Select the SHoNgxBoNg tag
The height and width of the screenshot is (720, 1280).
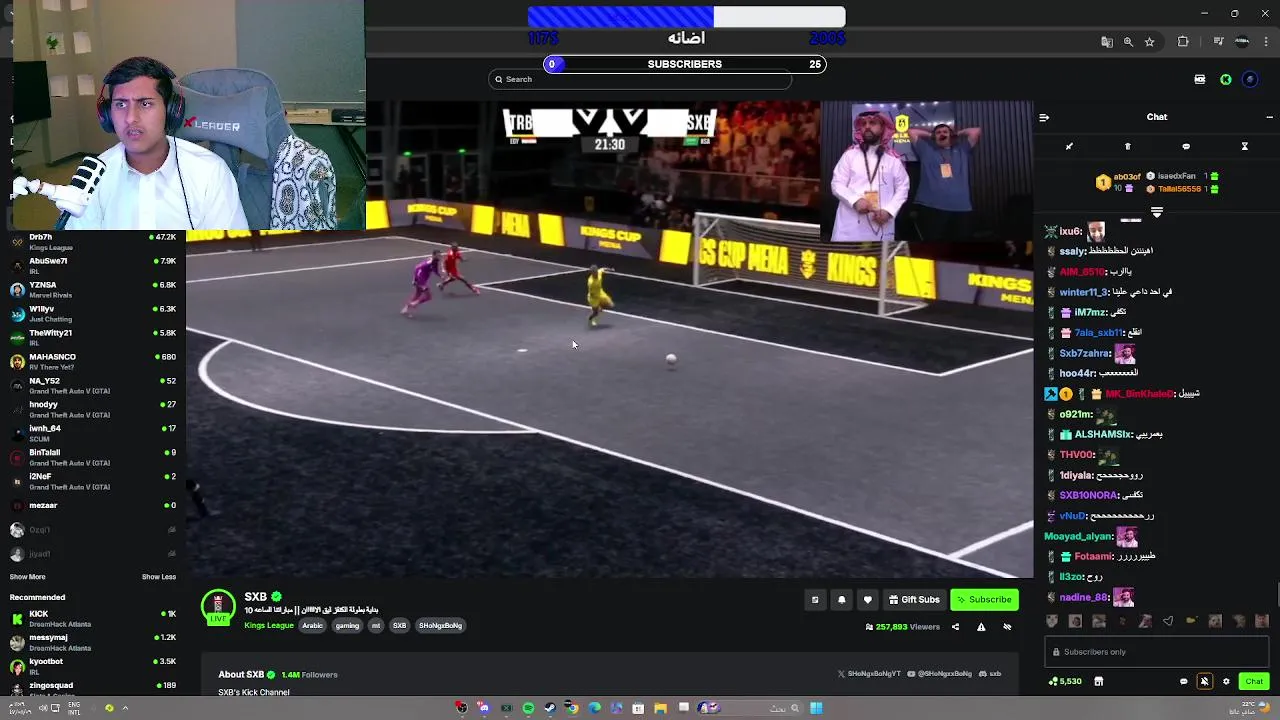tap(441, 626)
